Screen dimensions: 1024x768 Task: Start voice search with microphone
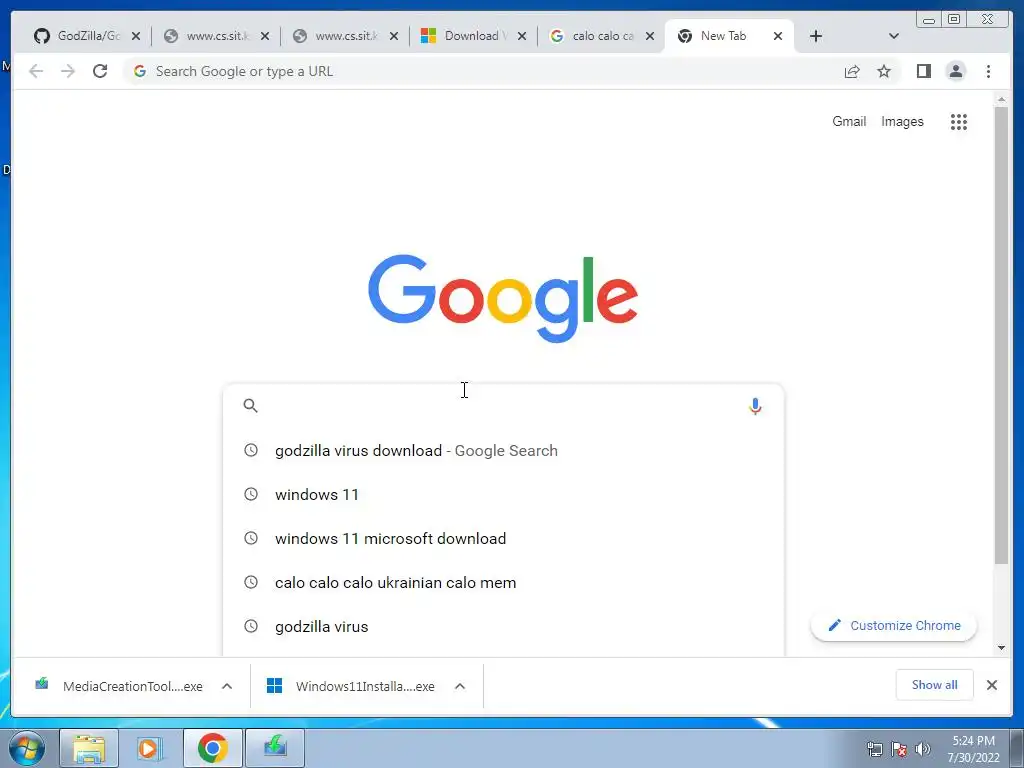coord(755,406)
